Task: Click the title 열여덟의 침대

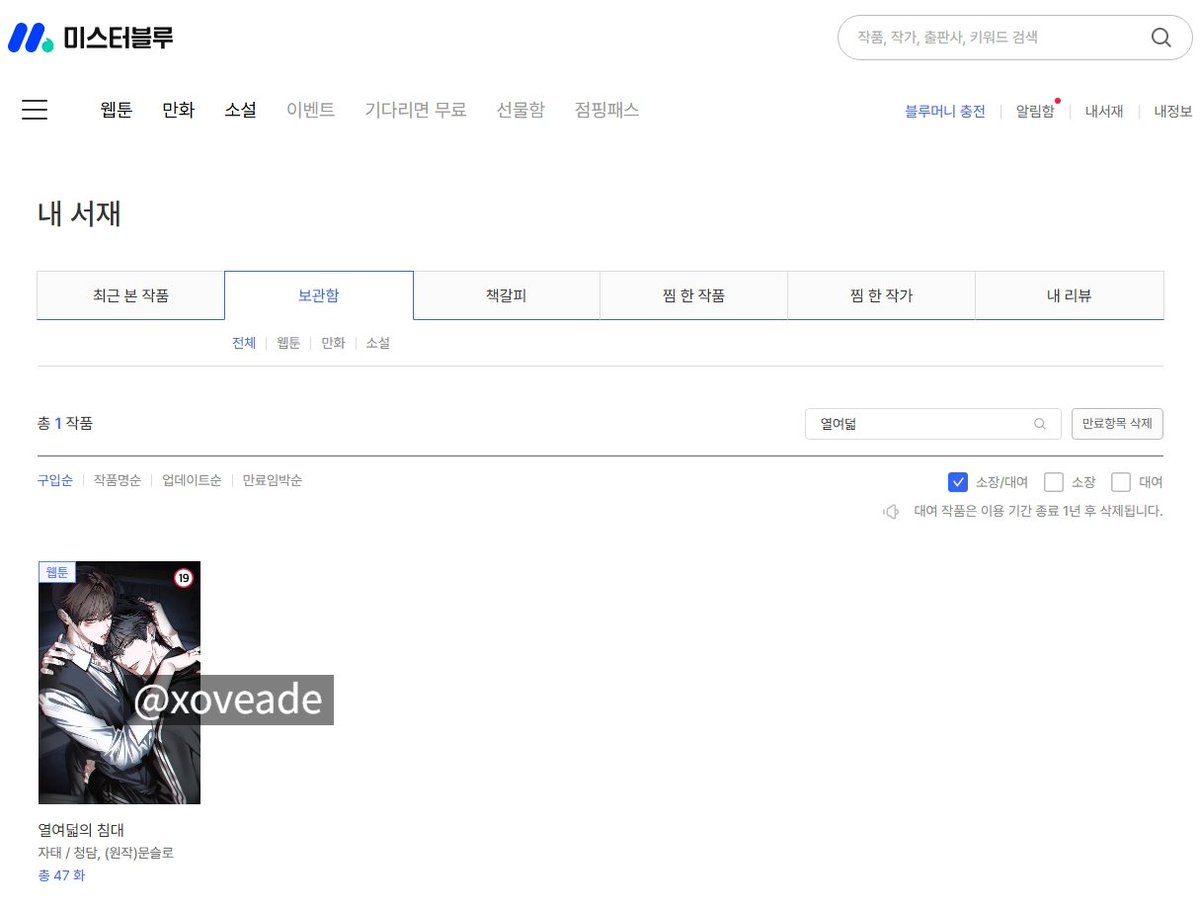Action: 80,830
